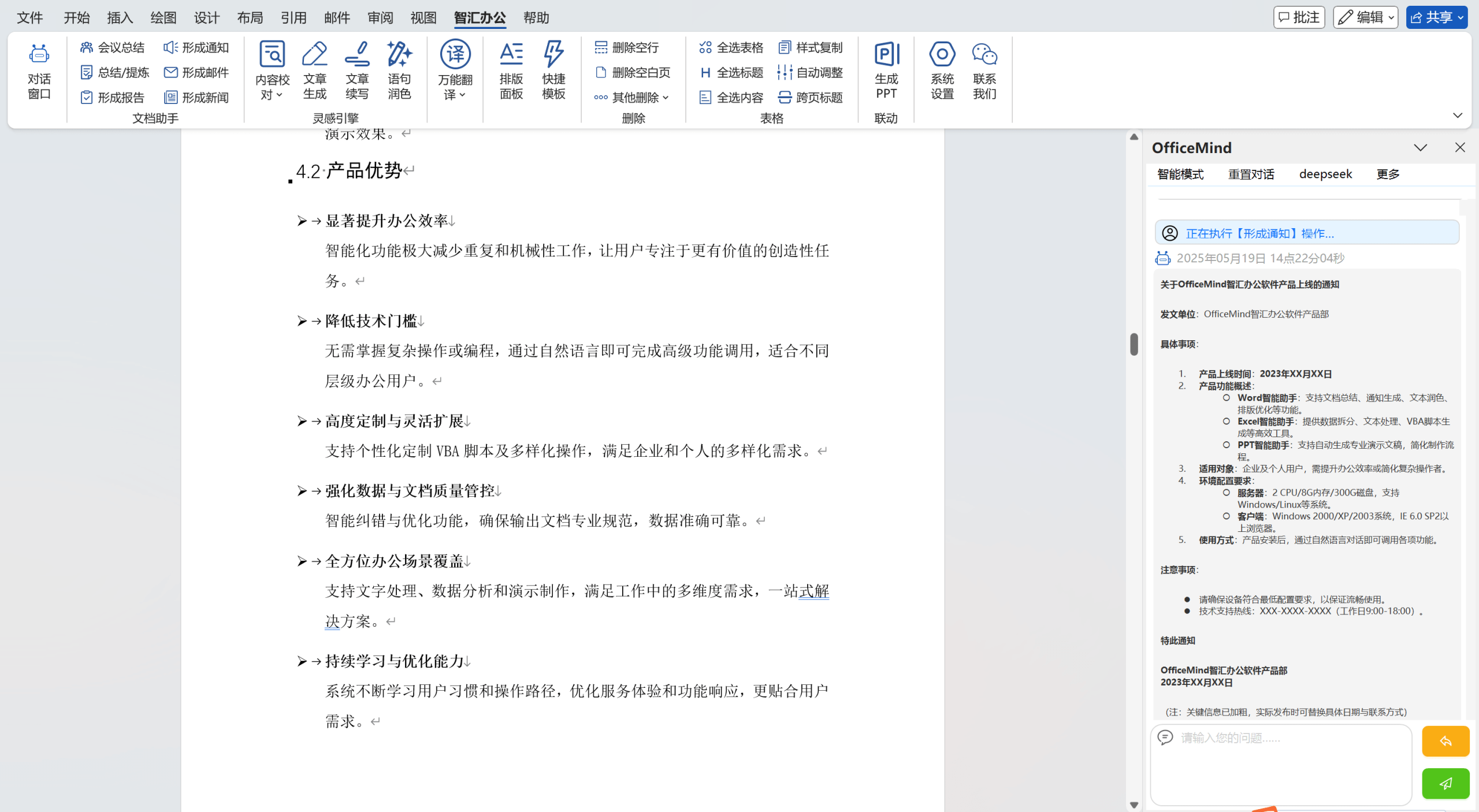Click 全选表格 select all tables
The image size is (1479, 812).
coord(731,47)
